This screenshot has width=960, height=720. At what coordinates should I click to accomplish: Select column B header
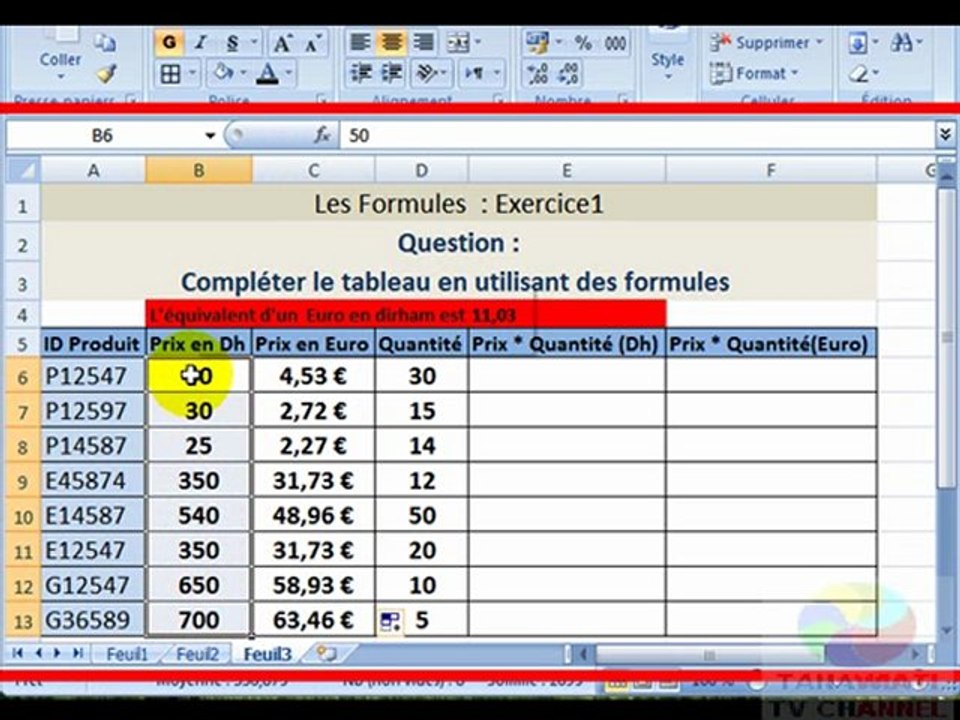(x=199, y=170)
